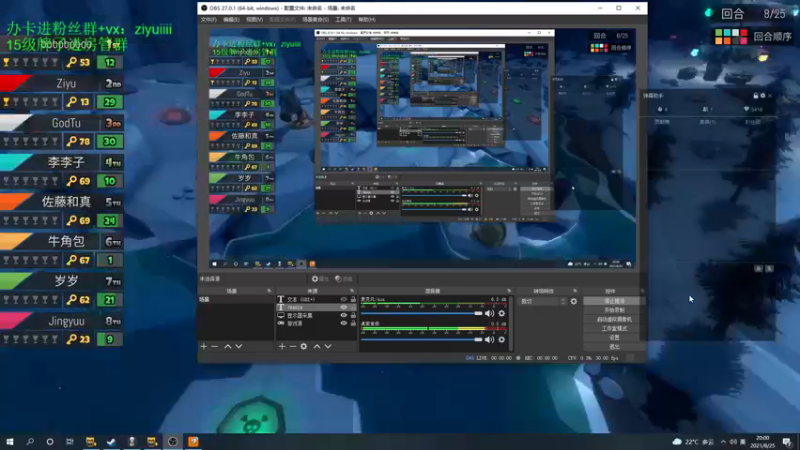800x450 pixels.
Task: Pop out the Controls dock panel
Action: 642,291
